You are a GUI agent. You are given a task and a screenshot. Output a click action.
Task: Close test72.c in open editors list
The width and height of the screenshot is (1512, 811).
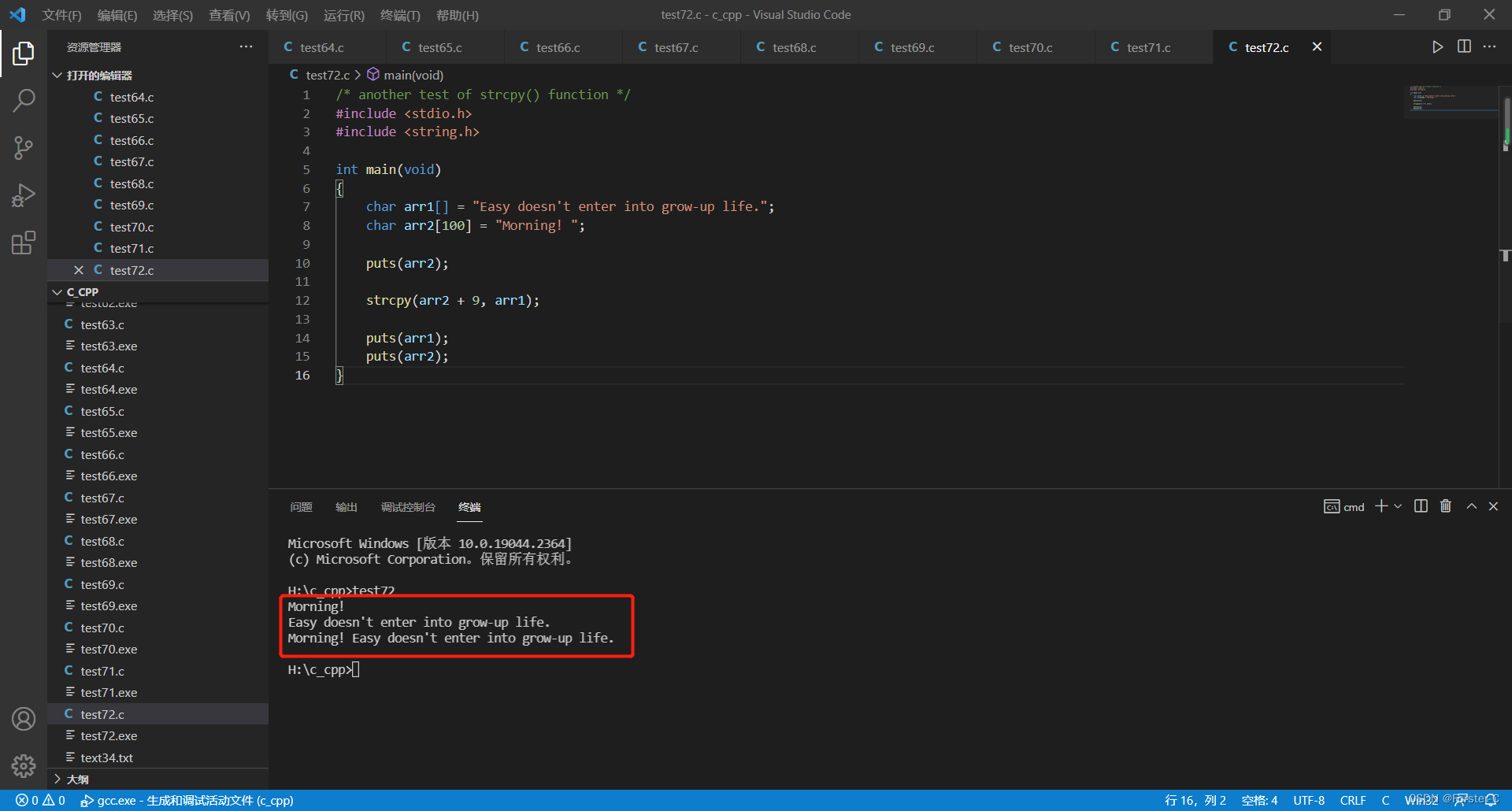[x=79, y=270]
